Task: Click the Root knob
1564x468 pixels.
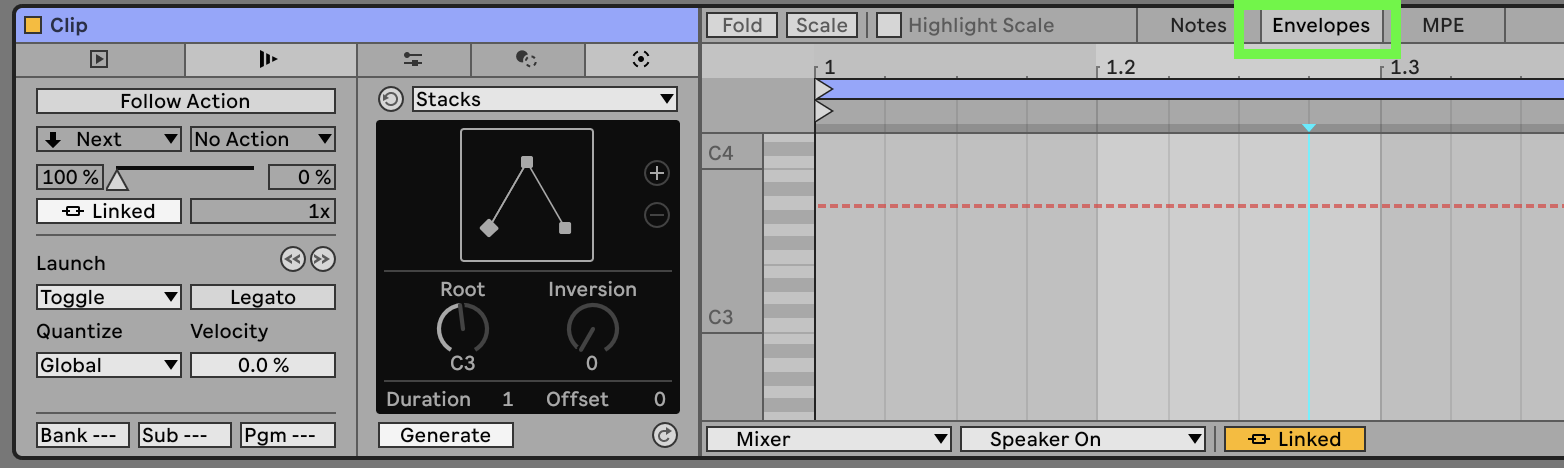Action: pyautogui.click(x=462, y=329)
